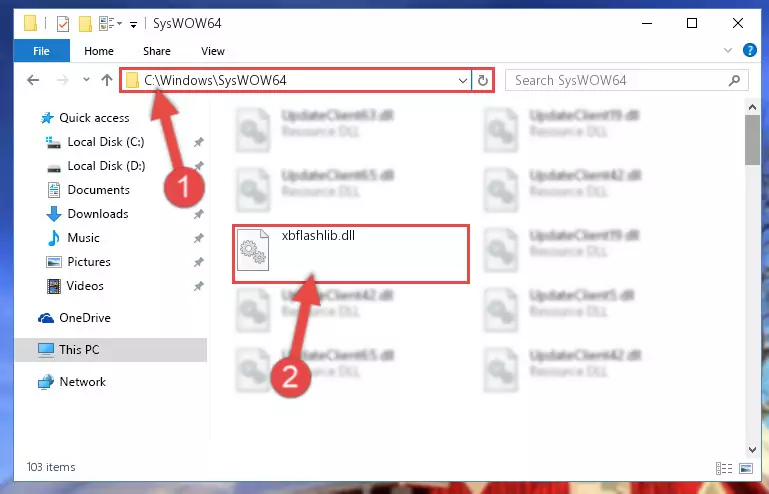
Task: Go forward using the forward arrow
Action: point(62,80)
